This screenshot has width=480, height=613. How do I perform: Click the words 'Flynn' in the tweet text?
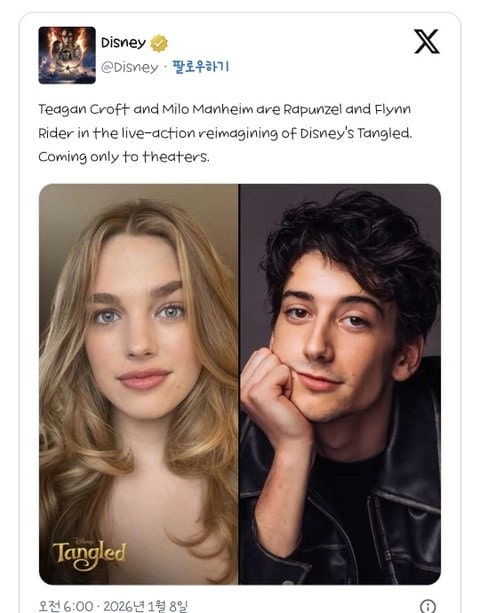pyautogui.click(x=393, y=109)
